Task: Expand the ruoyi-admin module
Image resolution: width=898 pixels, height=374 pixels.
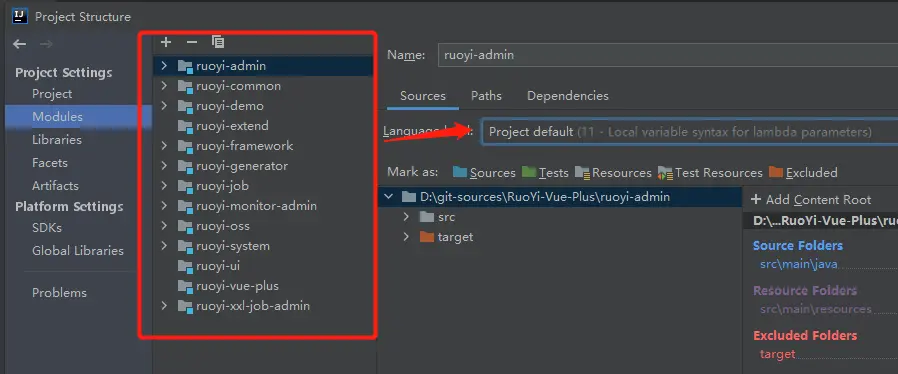Action: [x=164, y=66]
